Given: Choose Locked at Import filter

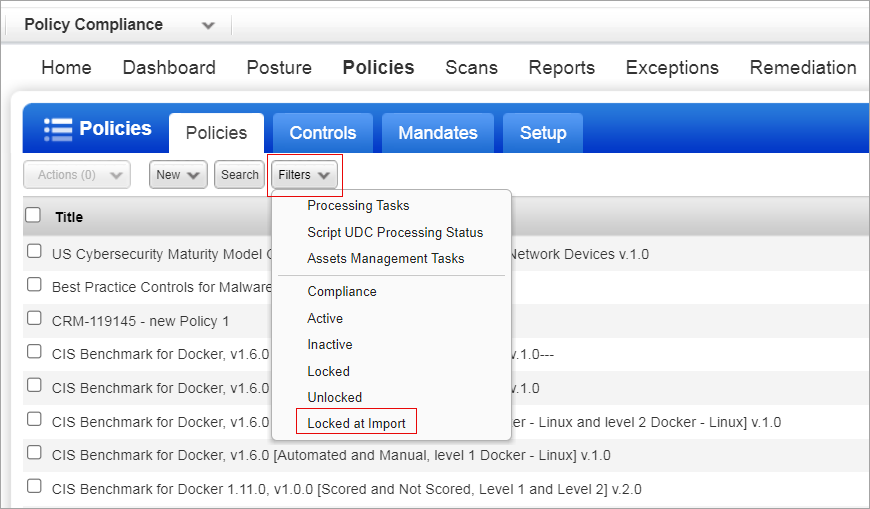Looking at the screenshot, I should 356,423.
